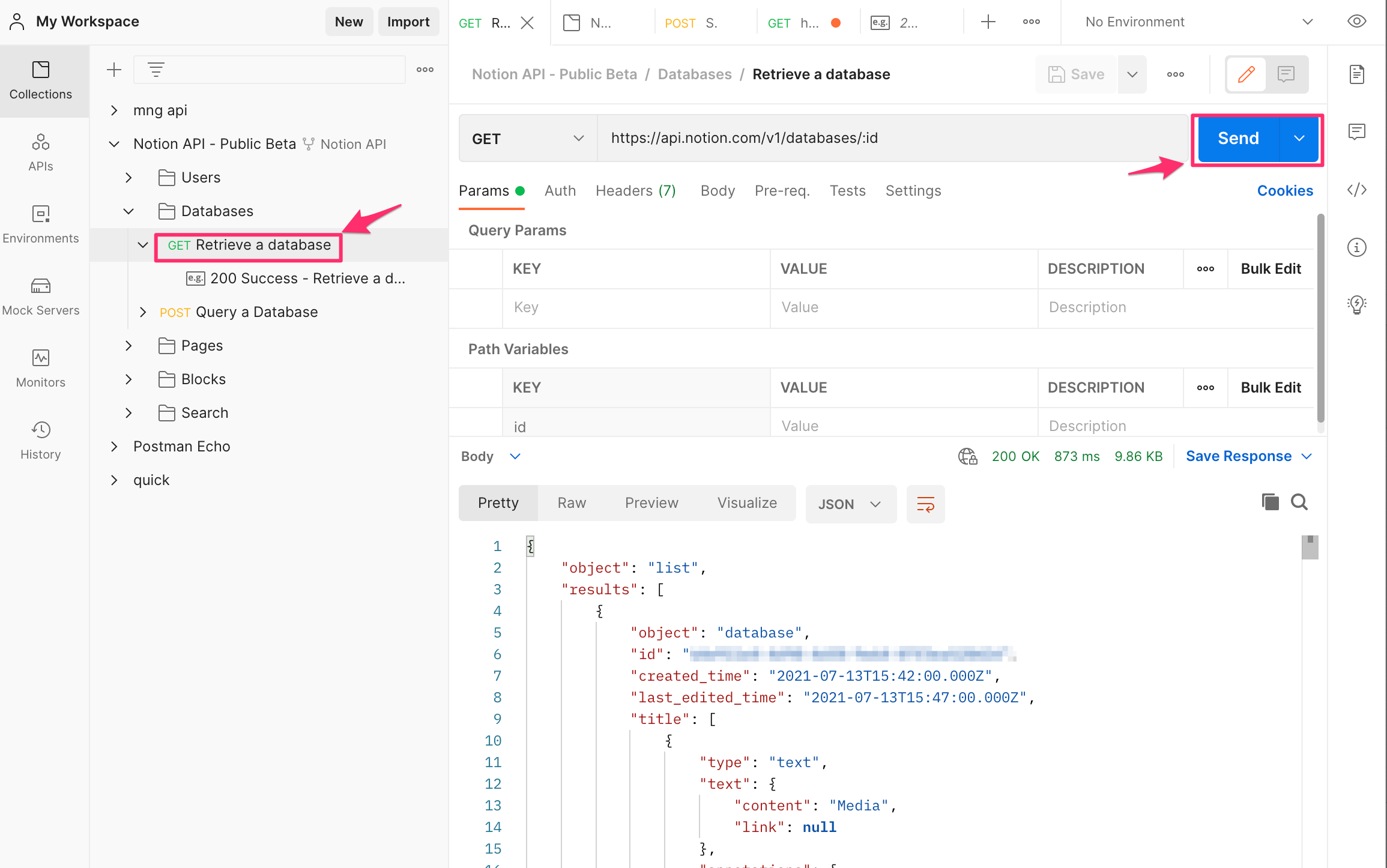The height and width of the screenshot is (868, 1387).
Task: Expand the Blocks folder
Action: point(128,379)
